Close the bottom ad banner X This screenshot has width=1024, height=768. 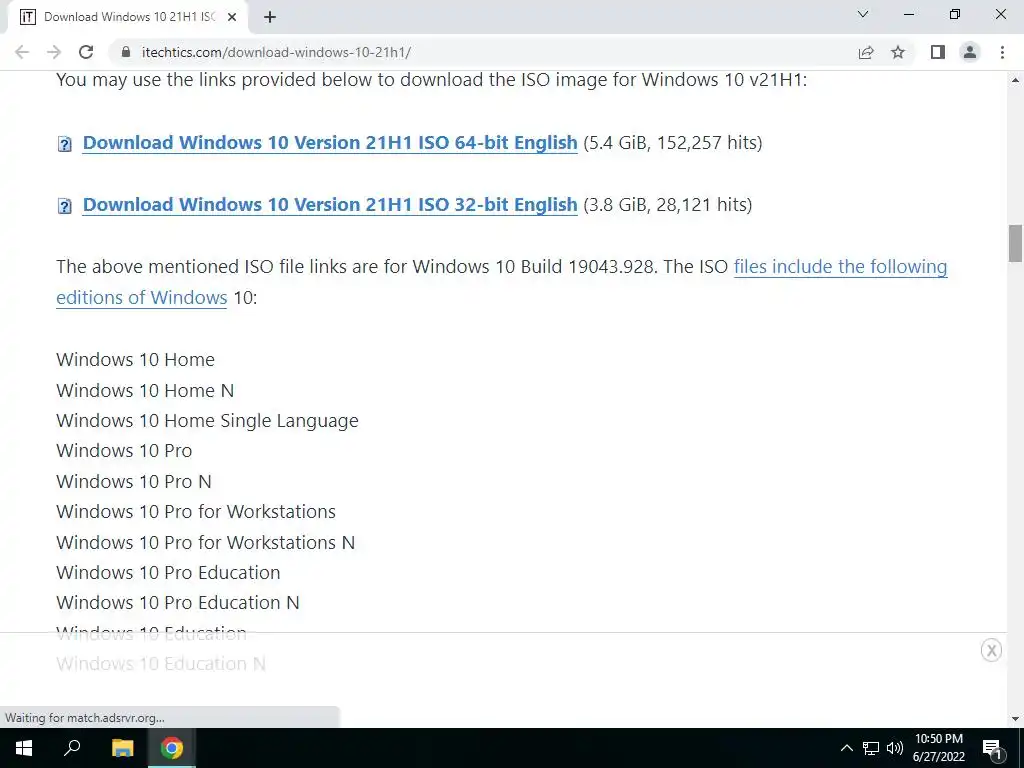point(991,650)
